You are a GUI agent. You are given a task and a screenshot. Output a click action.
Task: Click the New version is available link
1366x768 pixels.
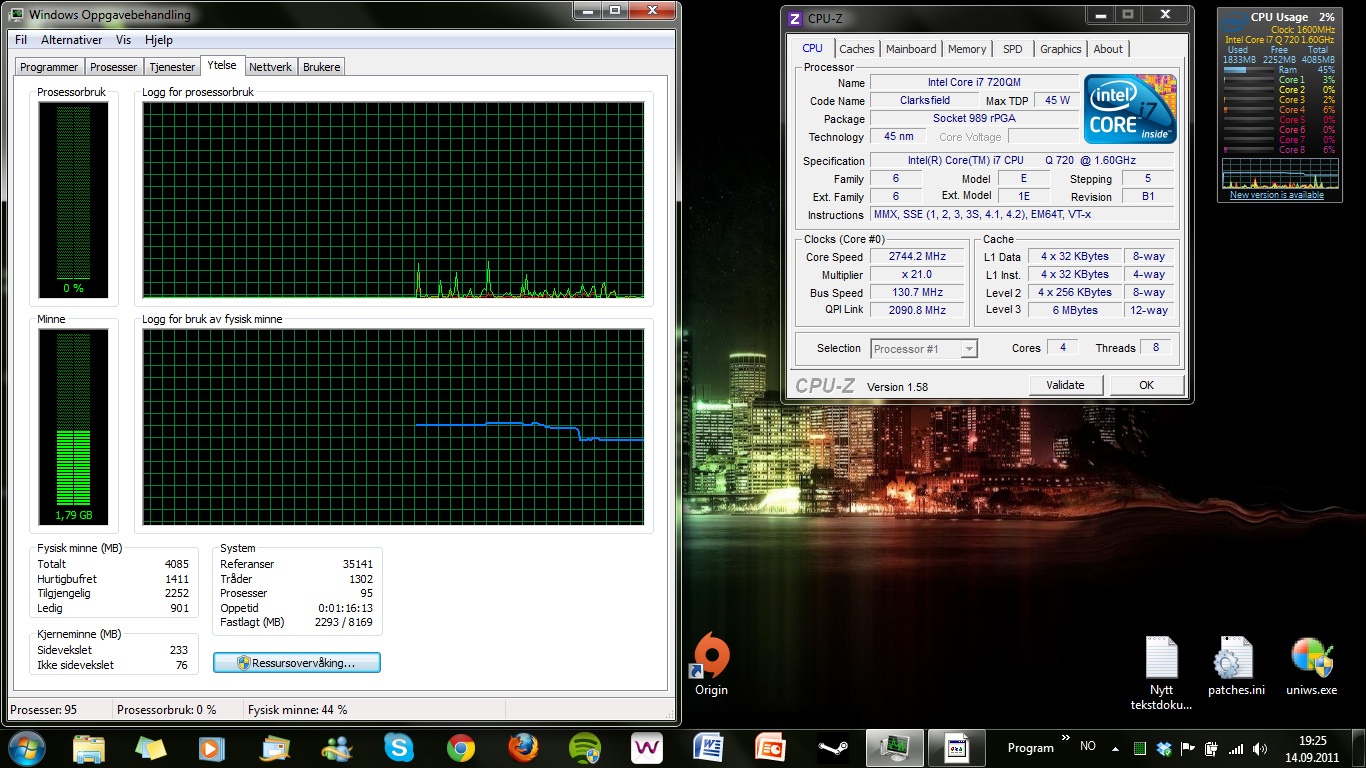(x=1276, y=195)
